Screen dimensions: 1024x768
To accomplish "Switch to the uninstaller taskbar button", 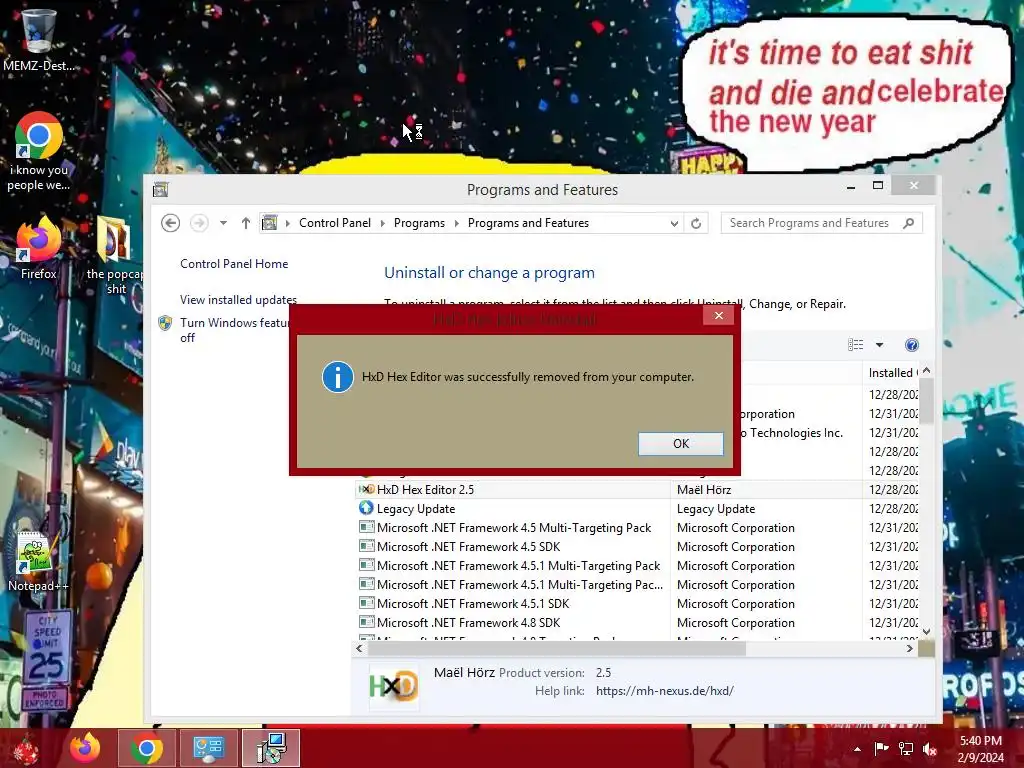I will pyautogui.click(x=271, y=748).
